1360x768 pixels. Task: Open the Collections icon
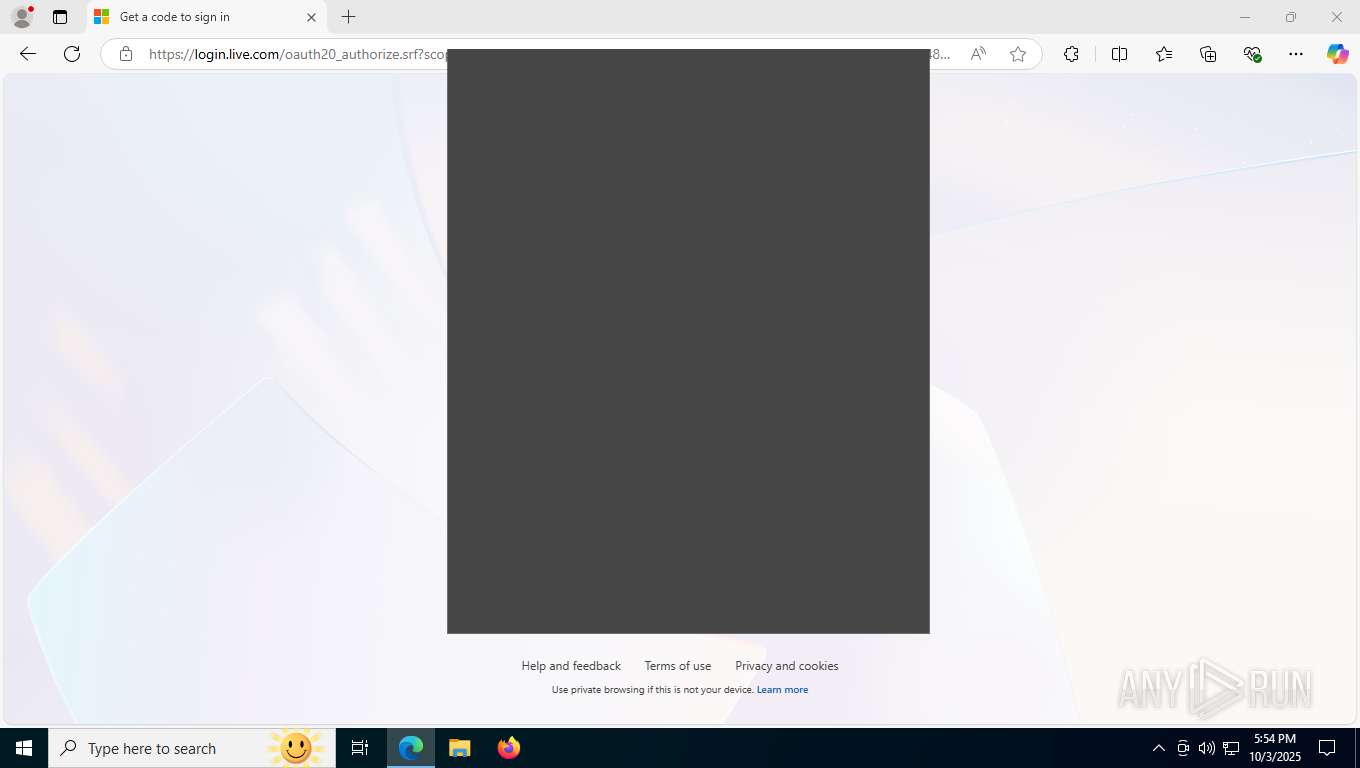tap(1208, 54)
